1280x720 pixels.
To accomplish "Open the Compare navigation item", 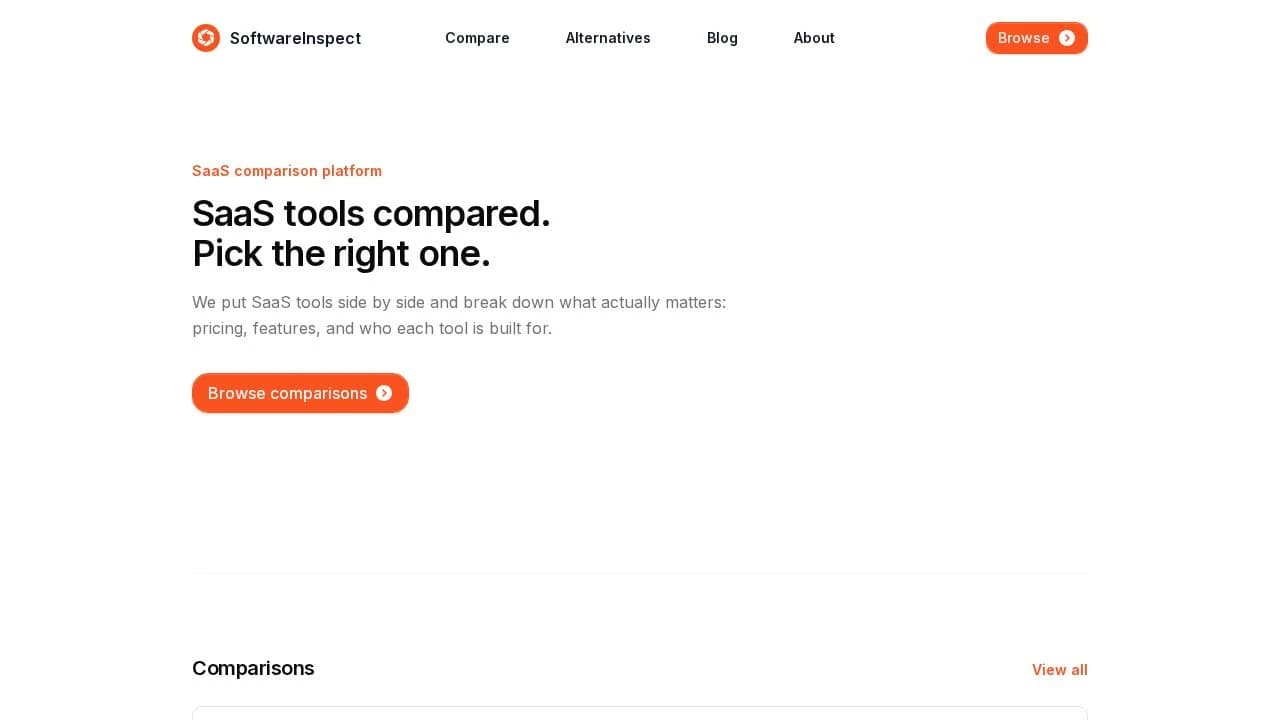I will click(477, 38).
